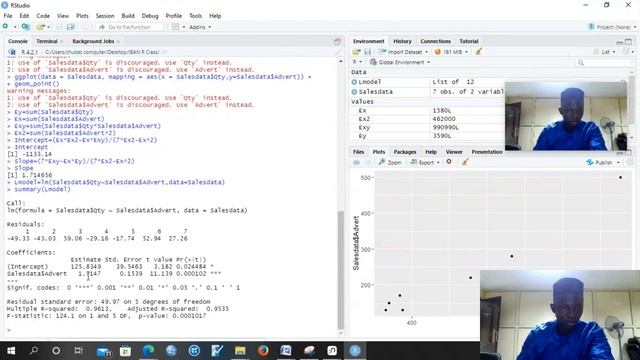
Task: Click the workspace panes layout icon
Action: pyautogui.click(x=176, y=27)
